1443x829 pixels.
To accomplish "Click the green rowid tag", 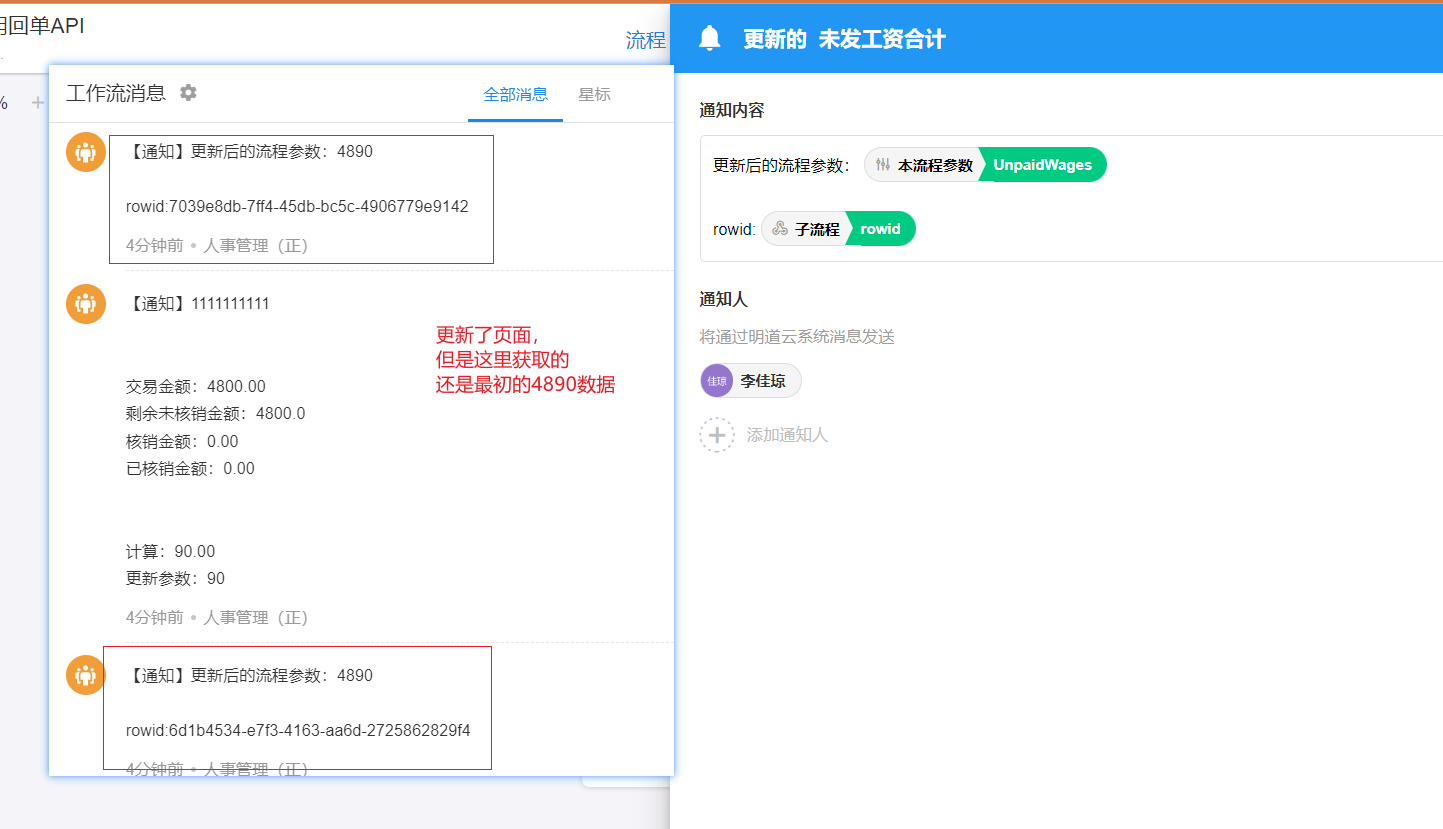I will click(x=880, y=229).
